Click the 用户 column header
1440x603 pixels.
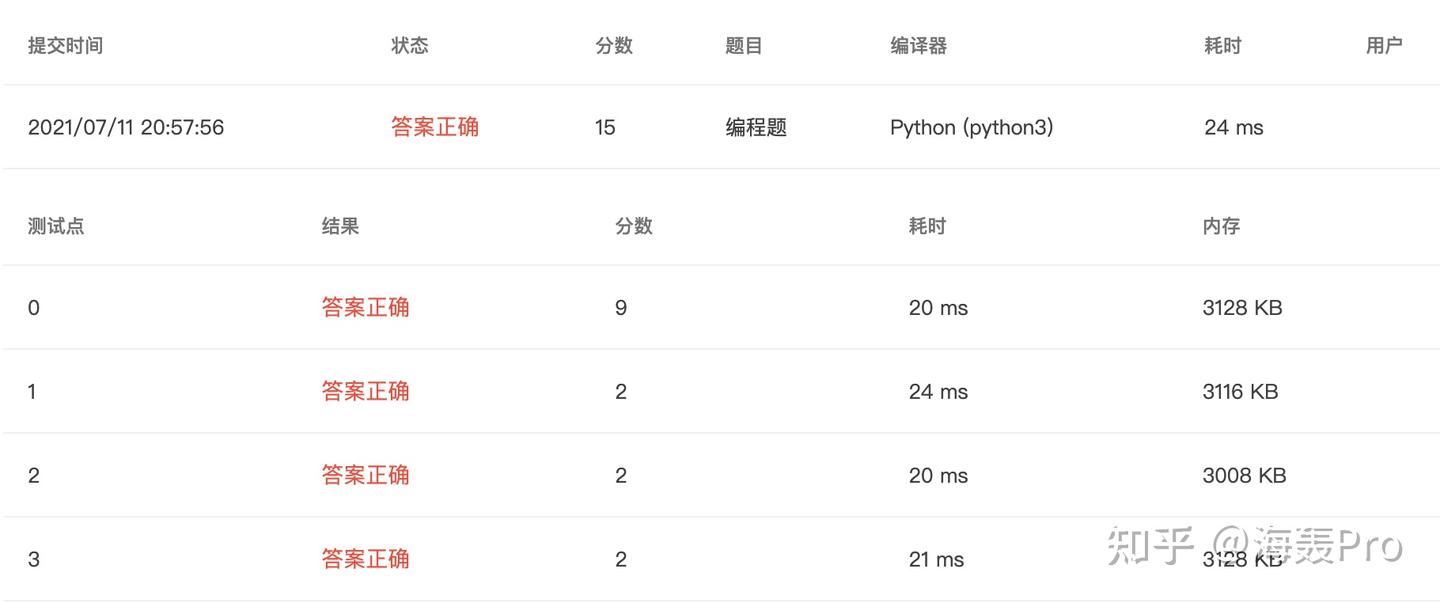click(x=1384, y=45)
